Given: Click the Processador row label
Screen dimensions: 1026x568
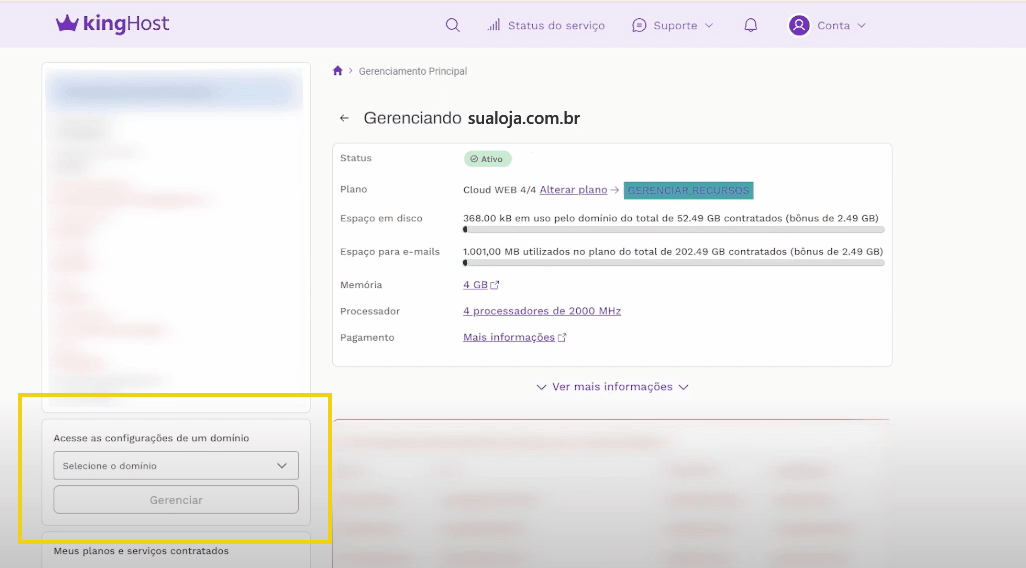Looking at the screenshot, I should (x=370, y=311).
